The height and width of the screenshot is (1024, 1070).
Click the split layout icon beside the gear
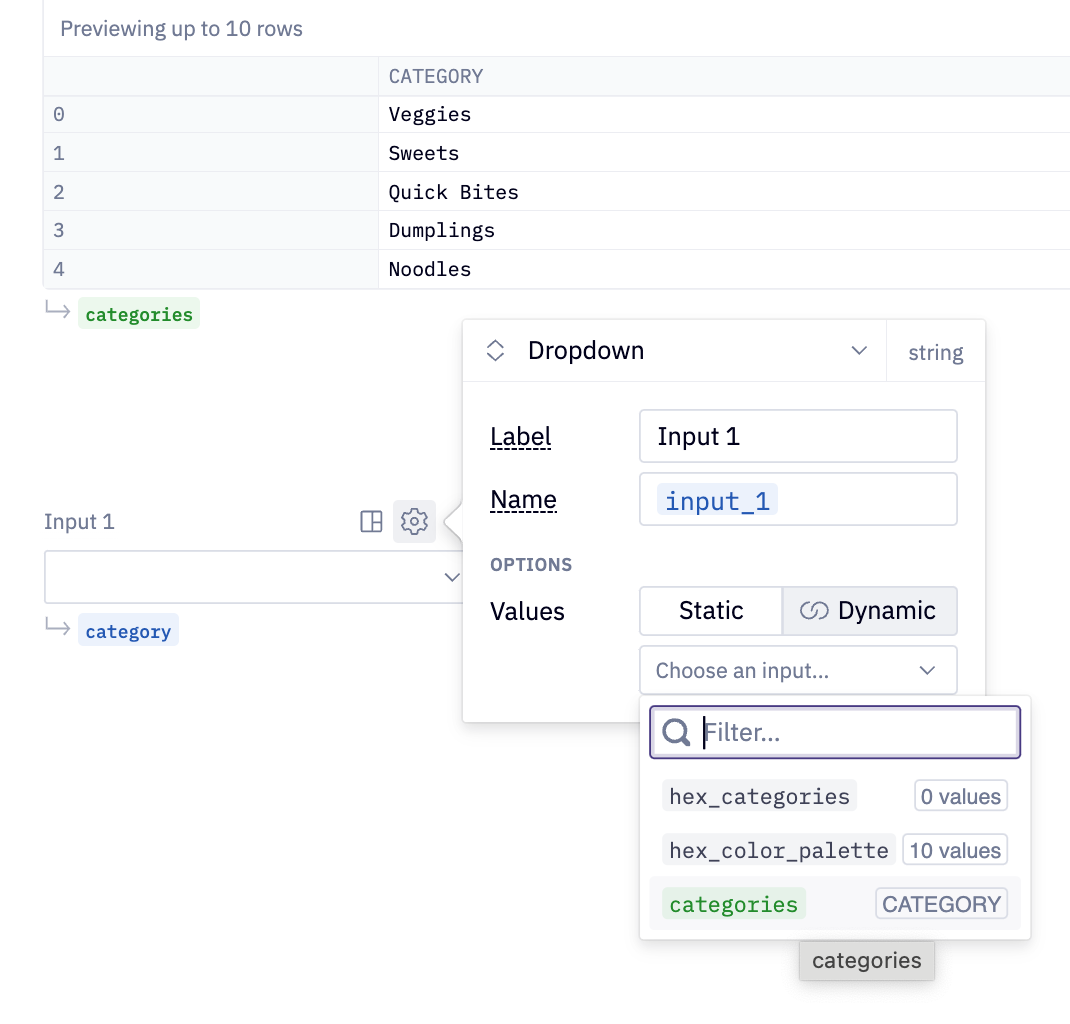pyautogui.click(x=371, y=521)
